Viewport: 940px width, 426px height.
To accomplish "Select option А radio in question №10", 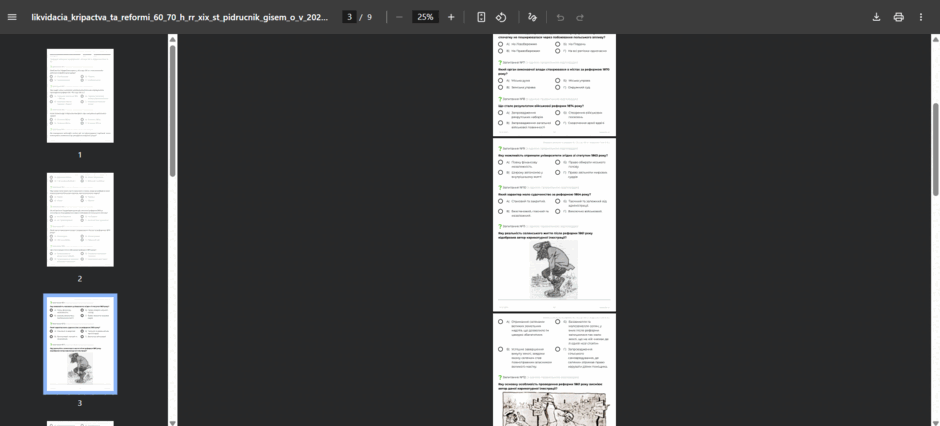I will [501, 201].
